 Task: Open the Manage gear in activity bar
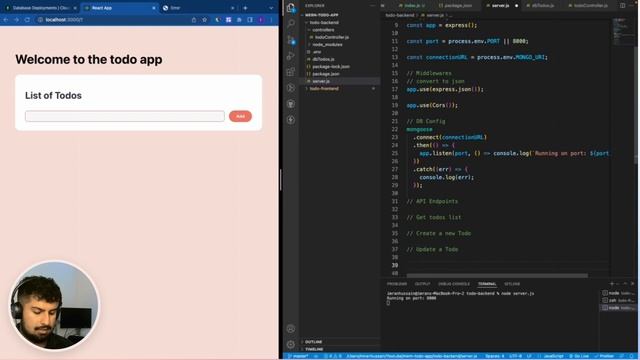[291, 344]
